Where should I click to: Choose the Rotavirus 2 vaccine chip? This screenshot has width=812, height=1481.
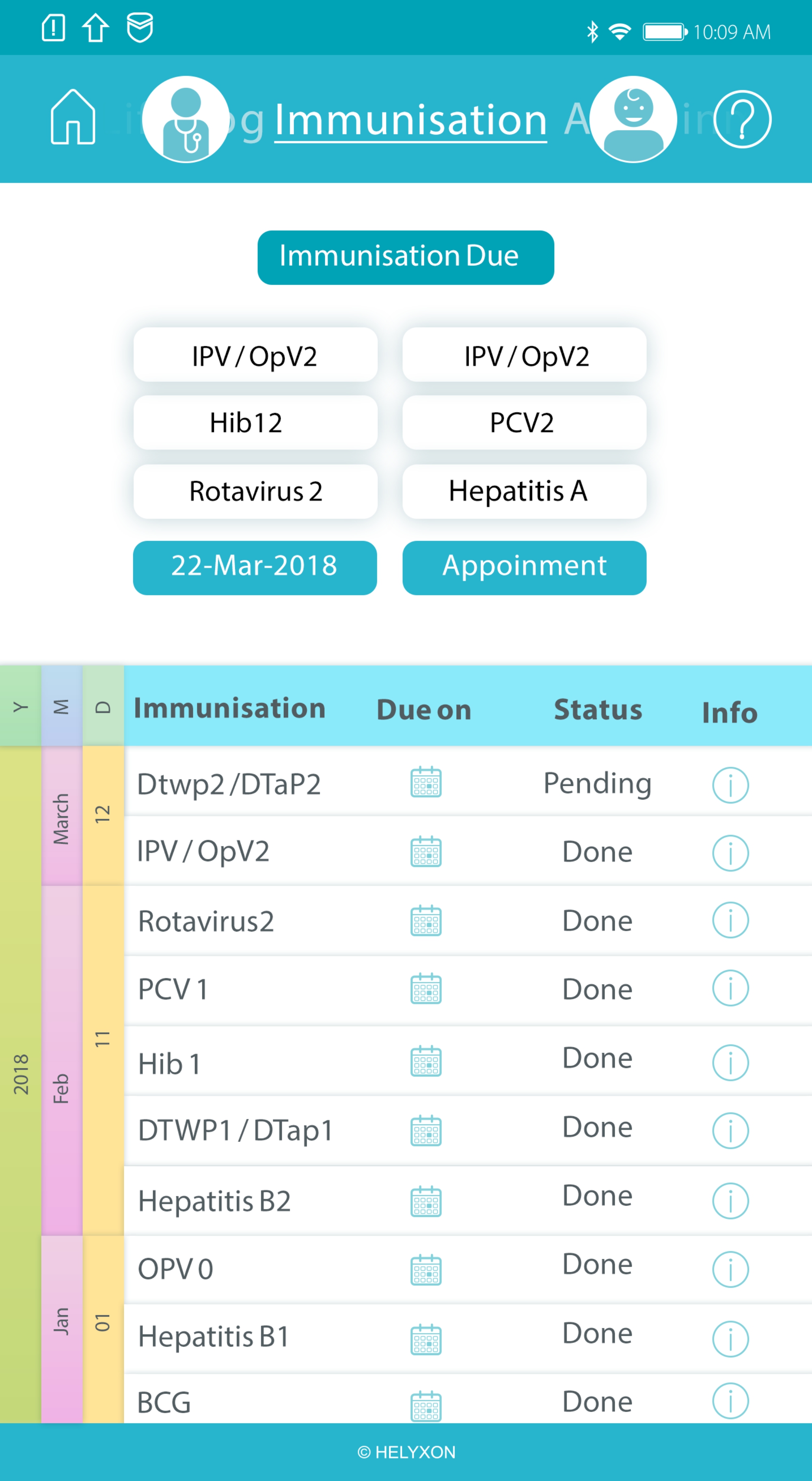click(255, 491)
